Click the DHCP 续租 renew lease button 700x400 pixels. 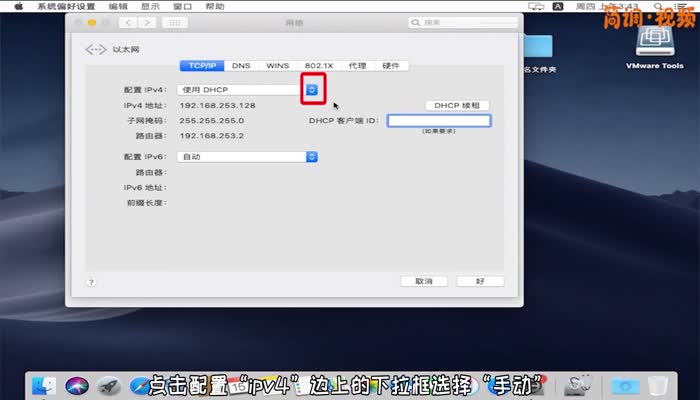(x=457, y=105)
